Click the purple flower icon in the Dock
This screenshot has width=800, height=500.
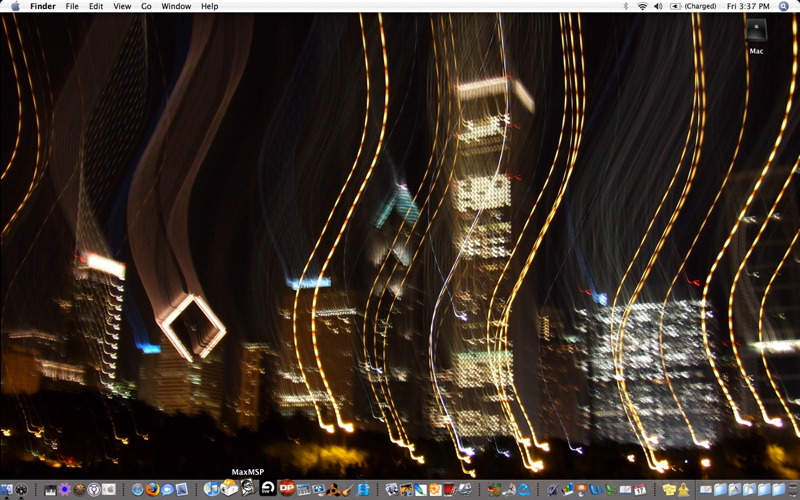(64, 490)
